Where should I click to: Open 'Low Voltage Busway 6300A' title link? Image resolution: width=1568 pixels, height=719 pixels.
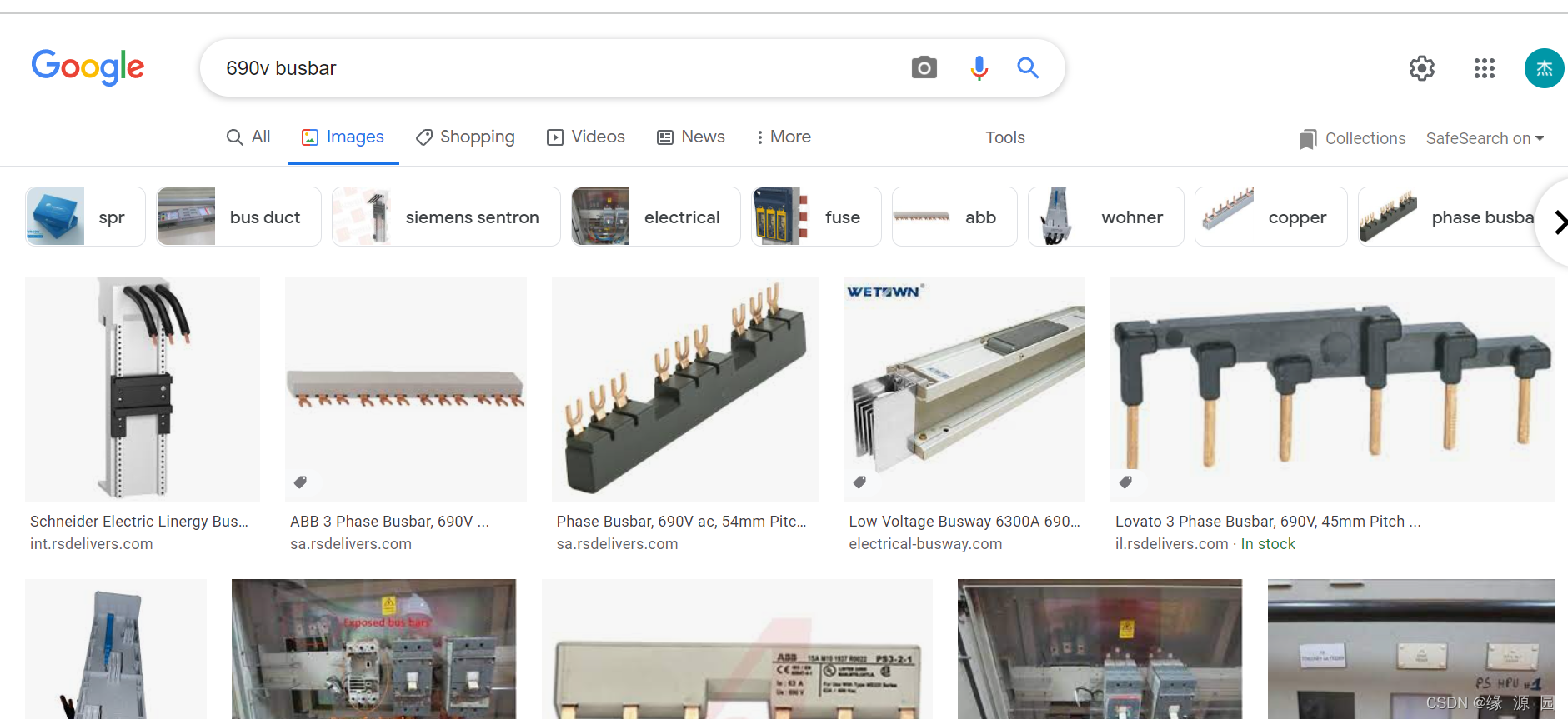[964, 522]
